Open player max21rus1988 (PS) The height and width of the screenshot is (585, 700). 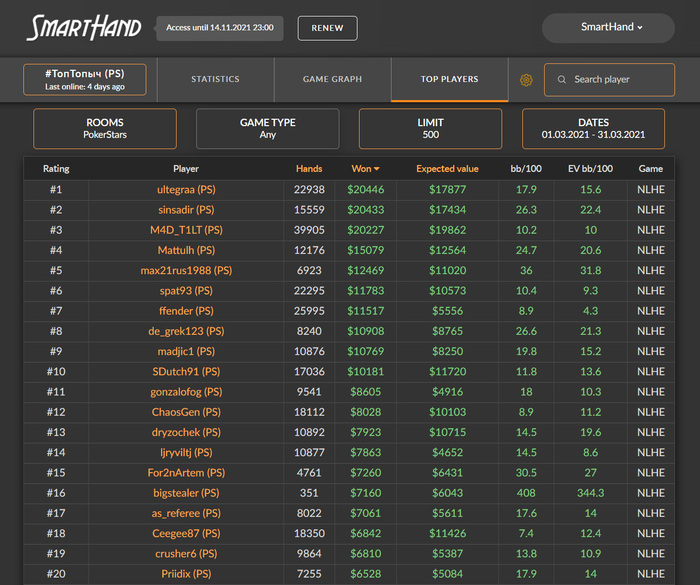(186, 271)
